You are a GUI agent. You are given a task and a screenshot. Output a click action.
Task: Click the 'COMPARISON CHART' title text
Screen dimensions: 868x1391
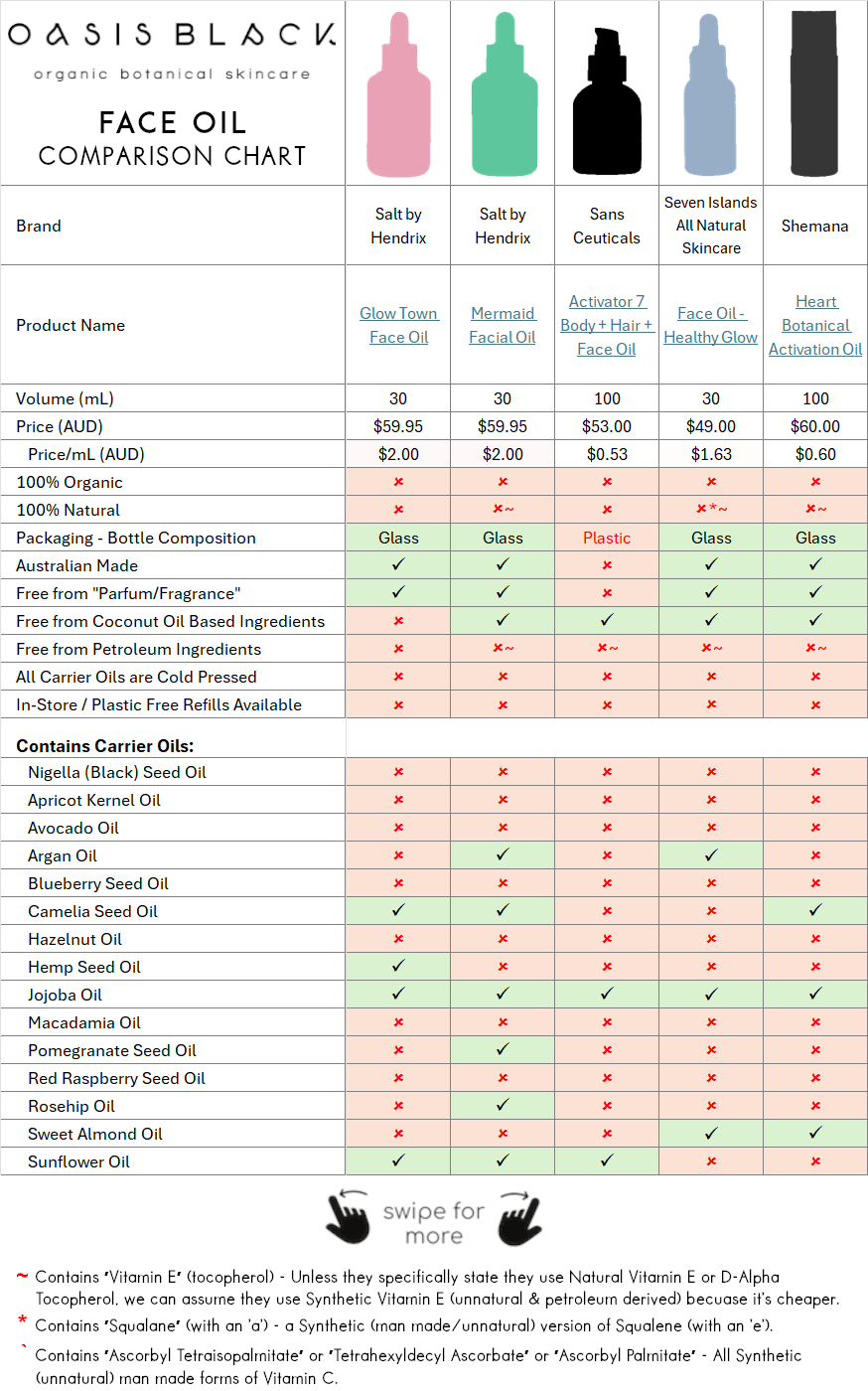click(172, 156)
